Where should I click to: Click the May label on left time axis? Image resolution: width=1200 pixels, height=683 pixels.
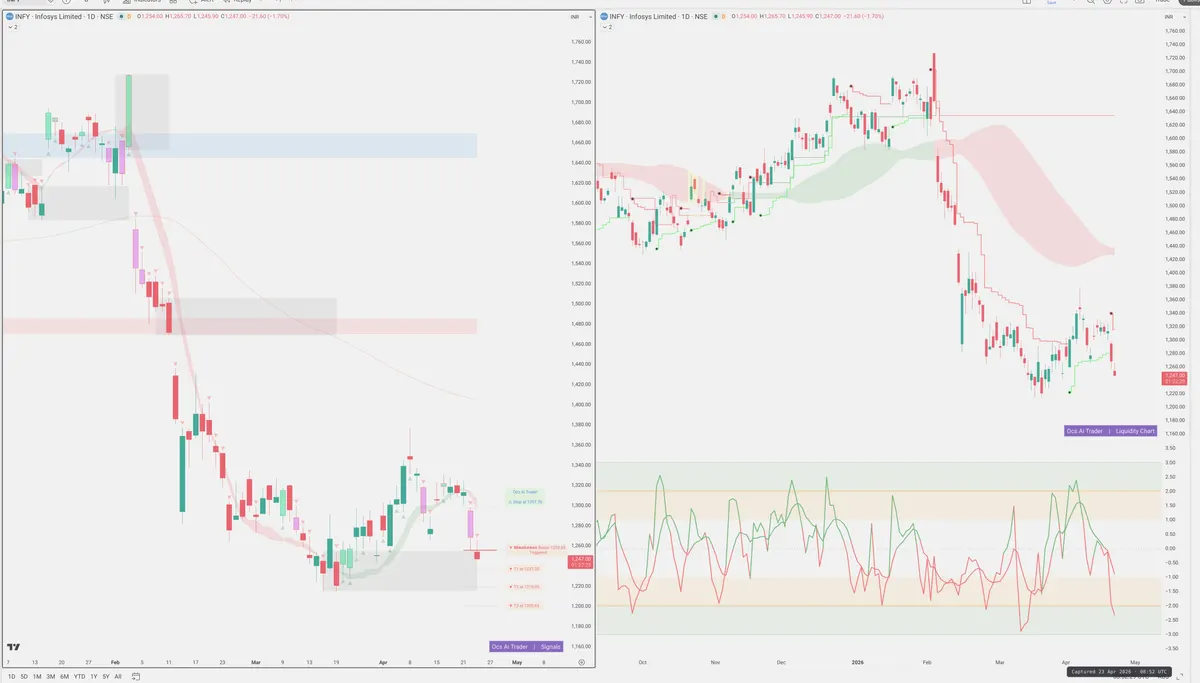click(517, 662)
